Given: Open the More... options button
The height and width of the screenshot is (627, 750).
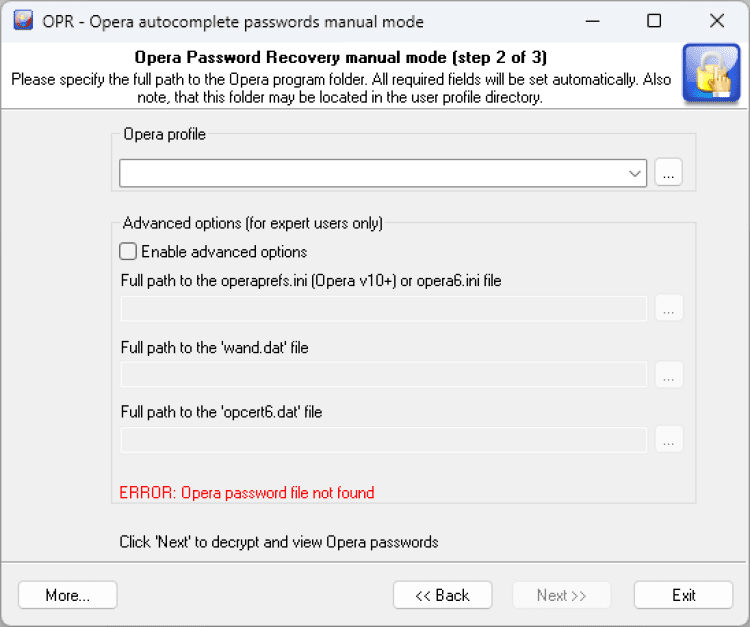Looking at the screenshot, I should click(x=68, y=595).
